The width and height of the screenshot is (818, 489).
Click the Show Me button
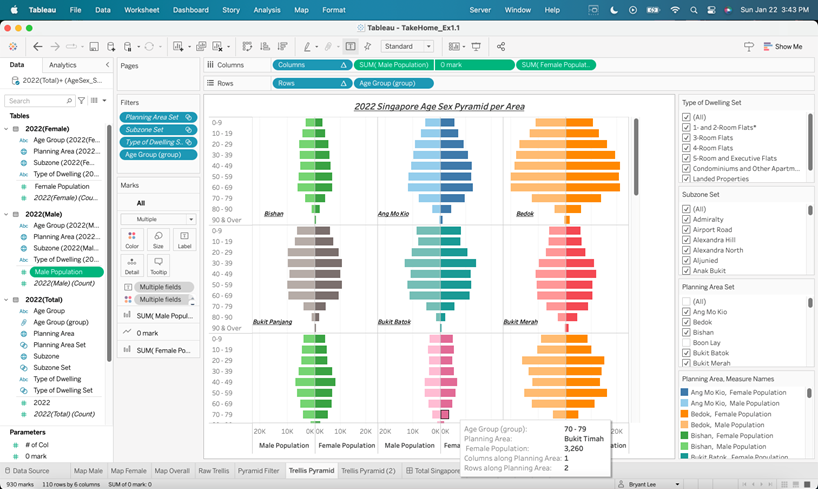781,47
